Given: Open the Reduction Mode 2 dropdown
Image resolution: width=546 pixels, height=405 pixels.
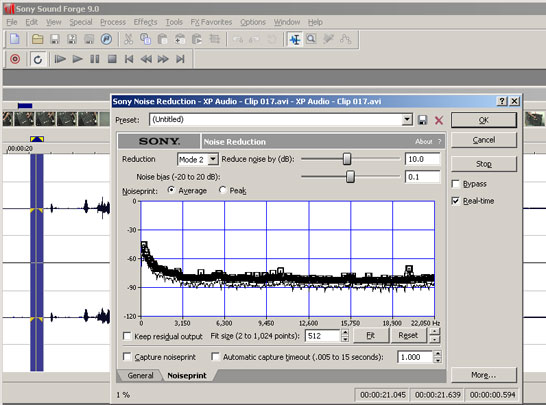Looking at the screenshot, I should (x=212, y=159).
